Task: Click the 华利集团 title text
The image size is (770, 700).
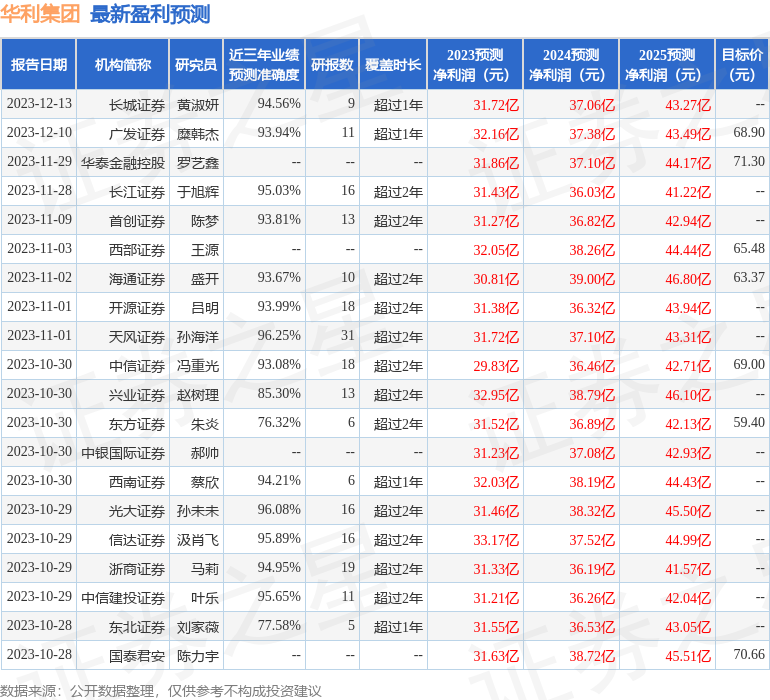Action: pyautogui.click(x=40, y=14)
